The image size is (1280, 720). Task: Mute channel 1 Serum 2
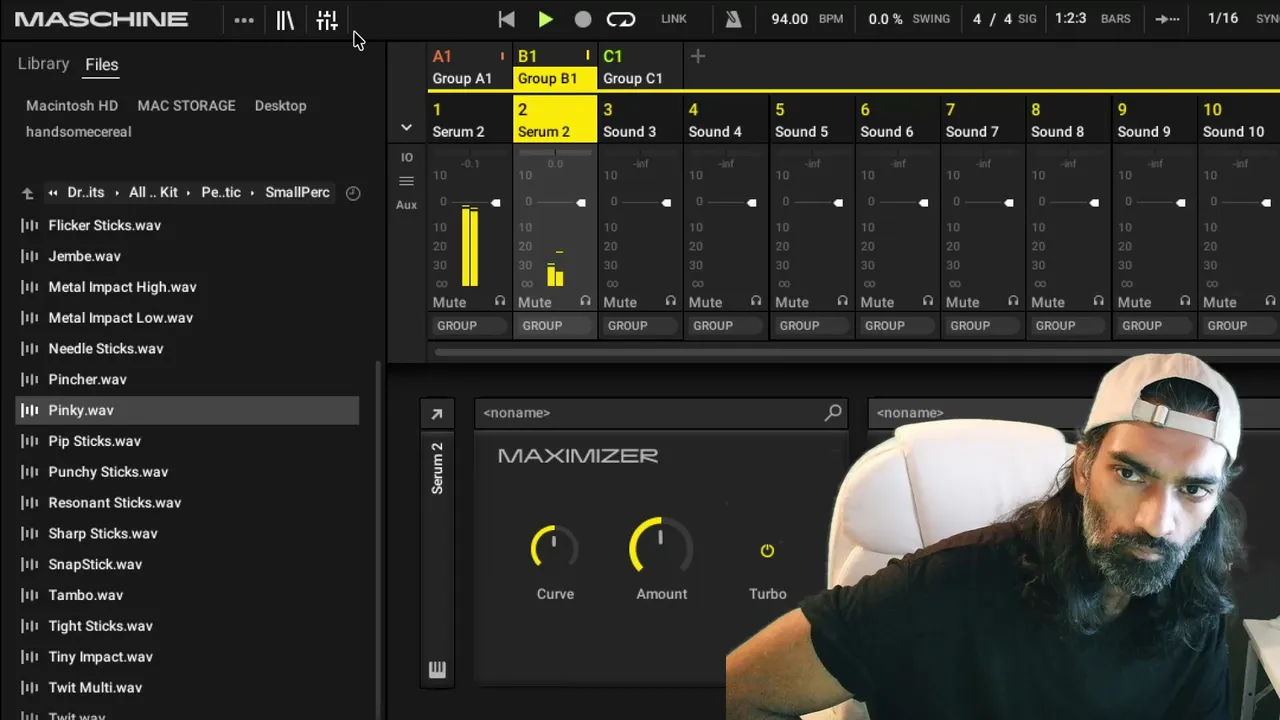(449, 302)
